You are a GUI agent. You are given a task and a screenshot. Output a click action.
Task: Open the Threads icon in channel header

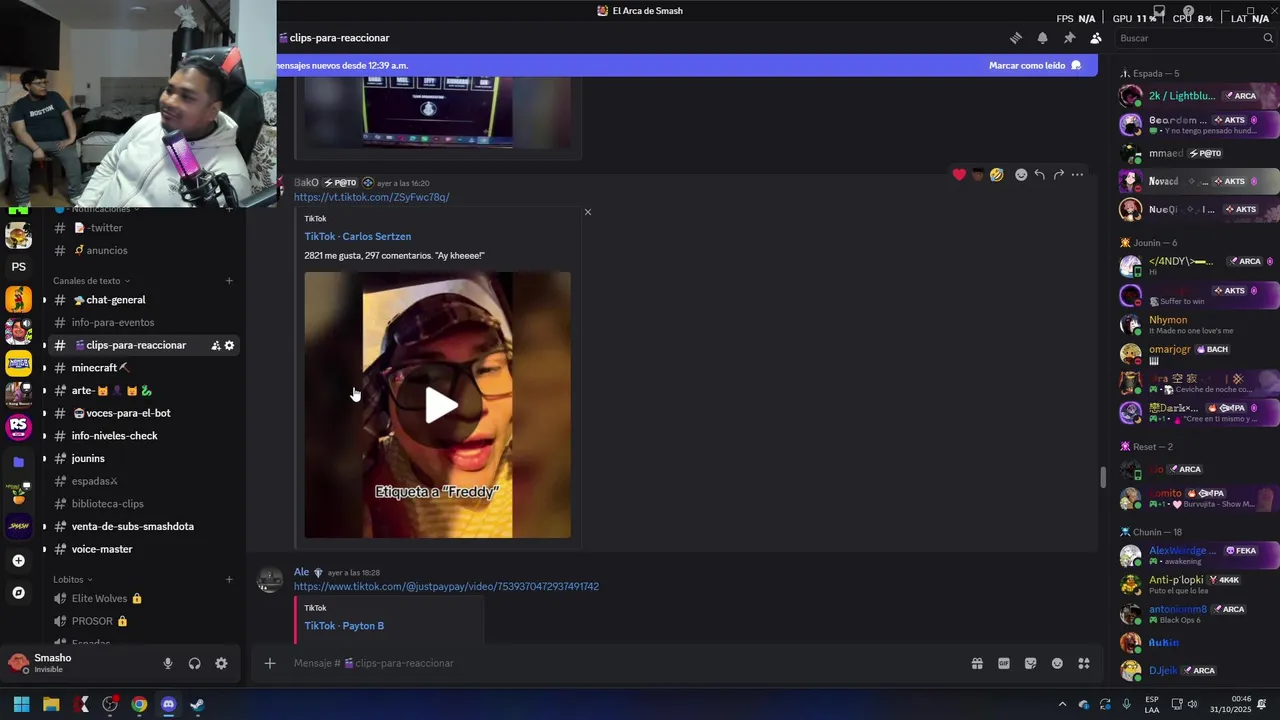[1016, 38]
